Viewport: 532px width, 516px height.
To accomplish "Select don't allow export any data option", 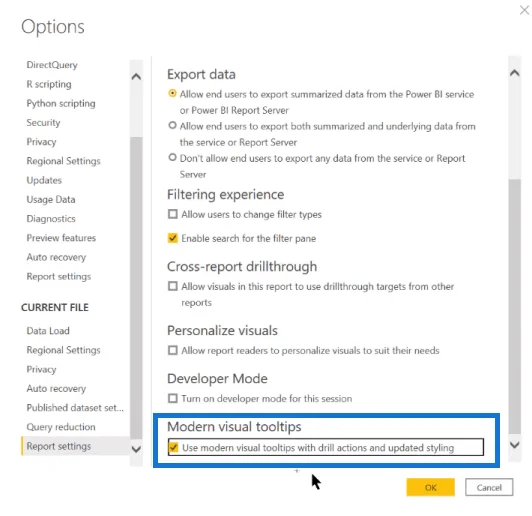I will click(x=172, y=157).
